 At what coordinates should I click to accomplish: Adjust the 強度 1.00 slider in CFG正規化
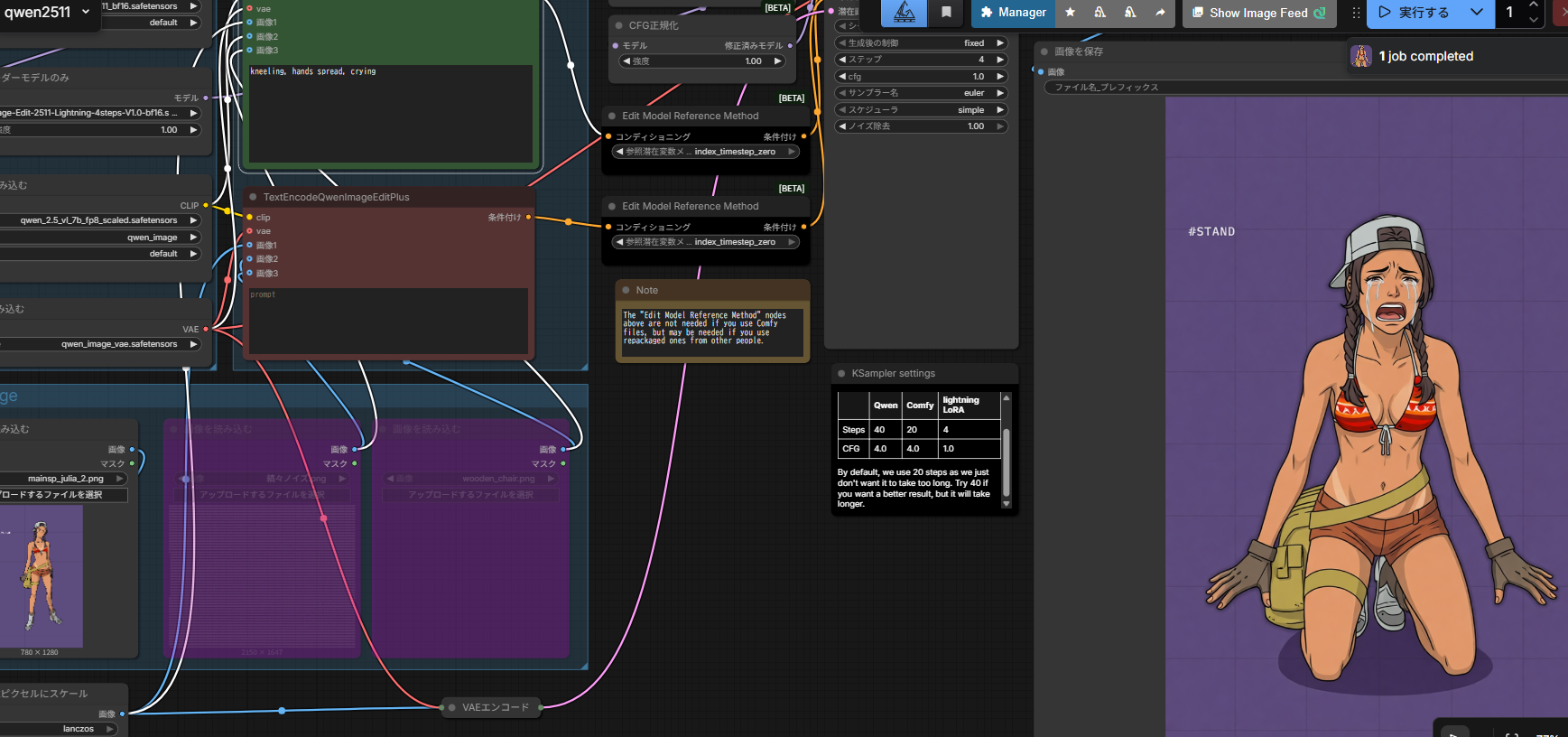click(702, 61)
